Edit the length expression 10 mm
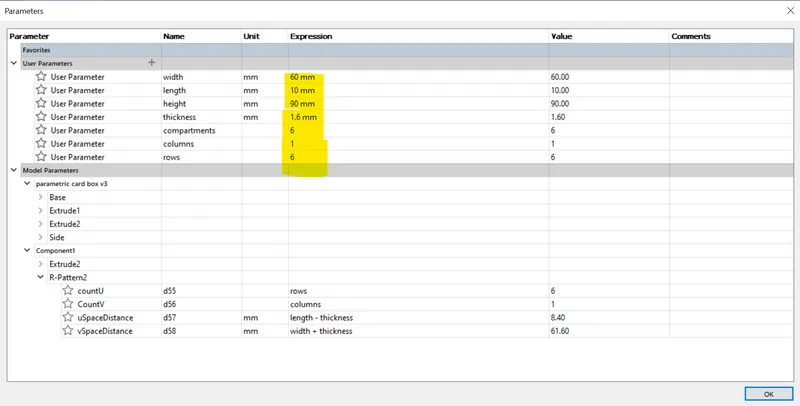 pyautogui.click(x=418, y=90)
